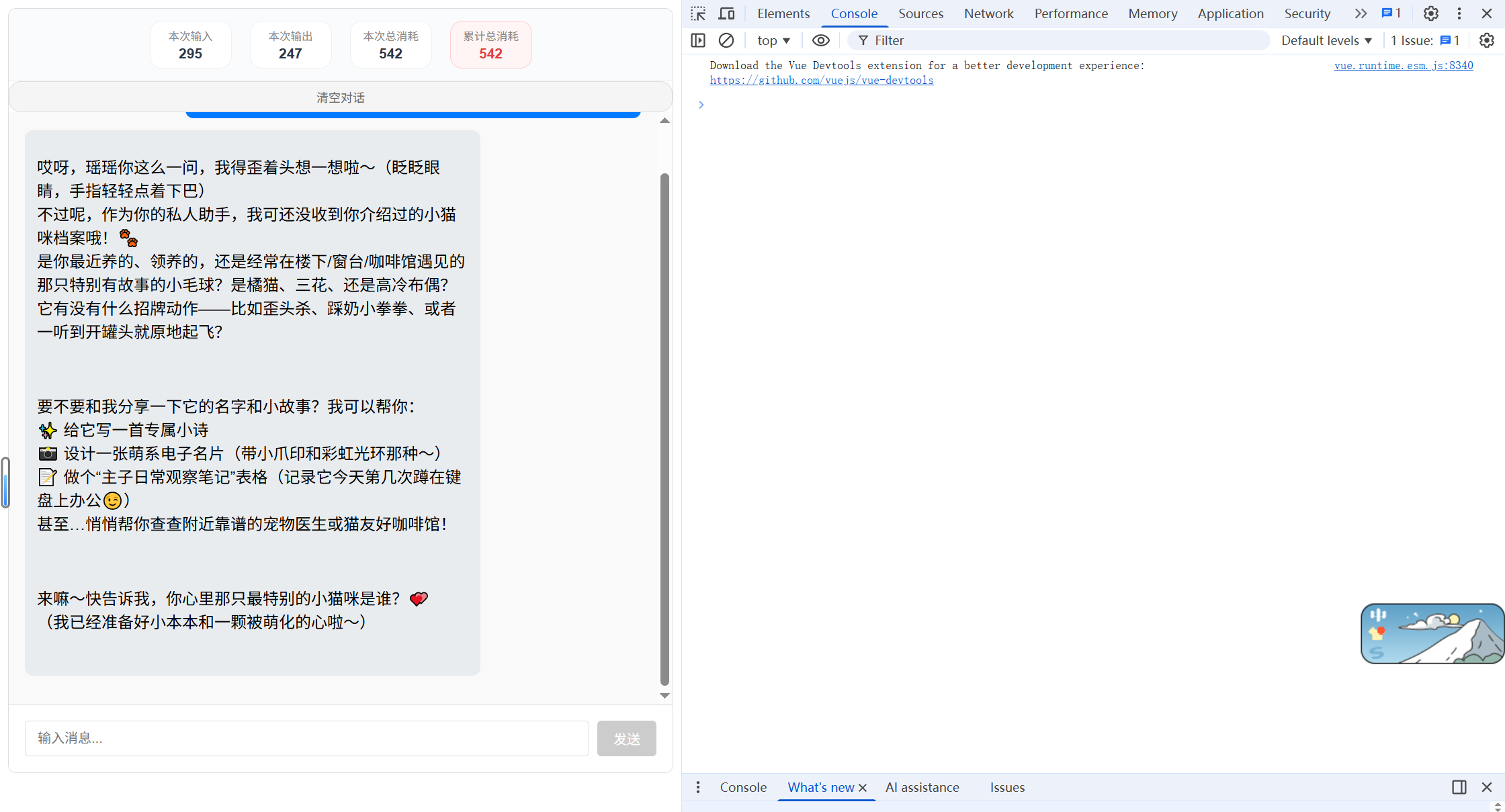Open the Application tab
Image resolution: width=1505 pixels, height=812 pixels.
tap(1230, 13)
